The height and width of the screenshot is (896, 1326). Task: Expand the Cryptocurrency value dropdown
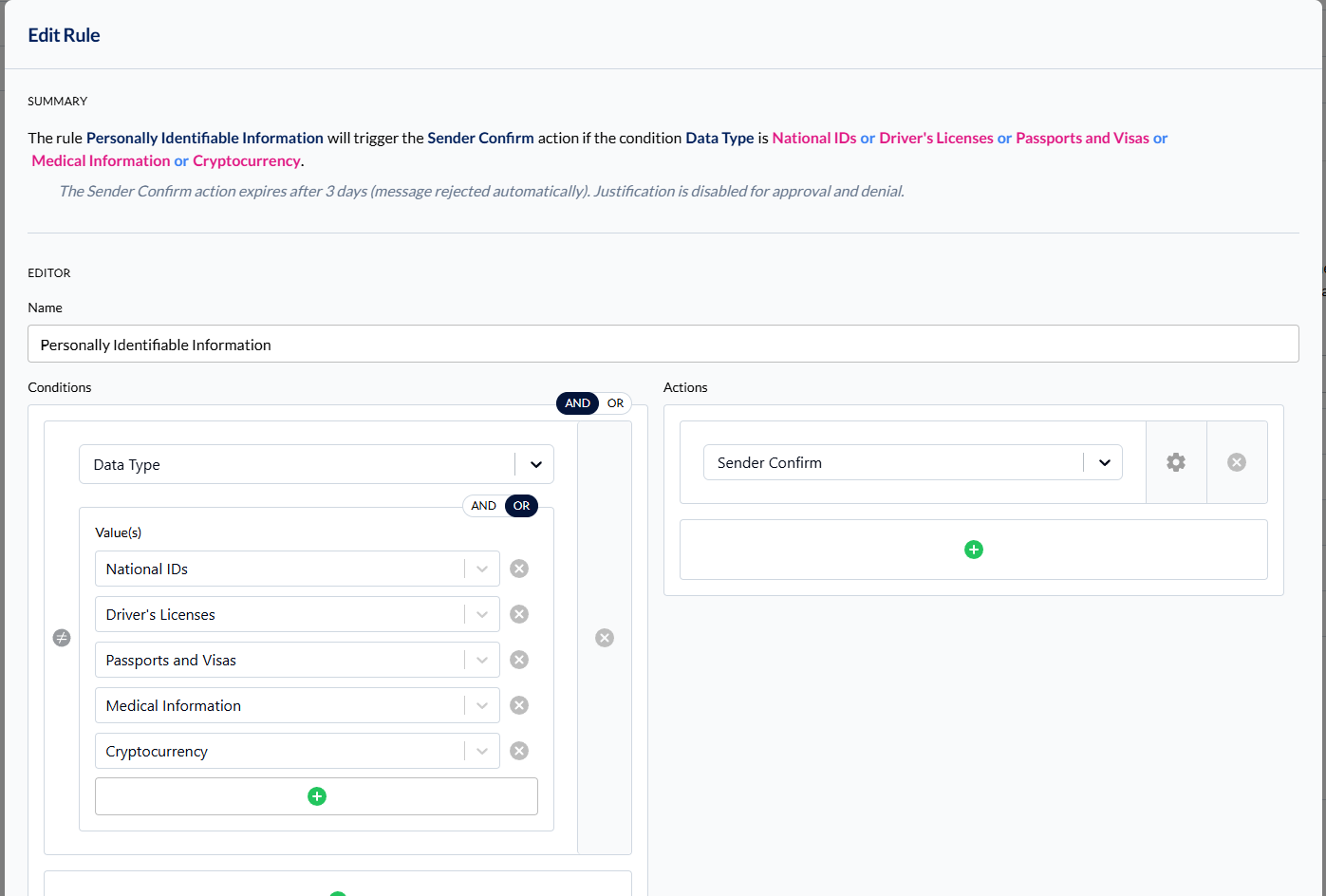481,752
